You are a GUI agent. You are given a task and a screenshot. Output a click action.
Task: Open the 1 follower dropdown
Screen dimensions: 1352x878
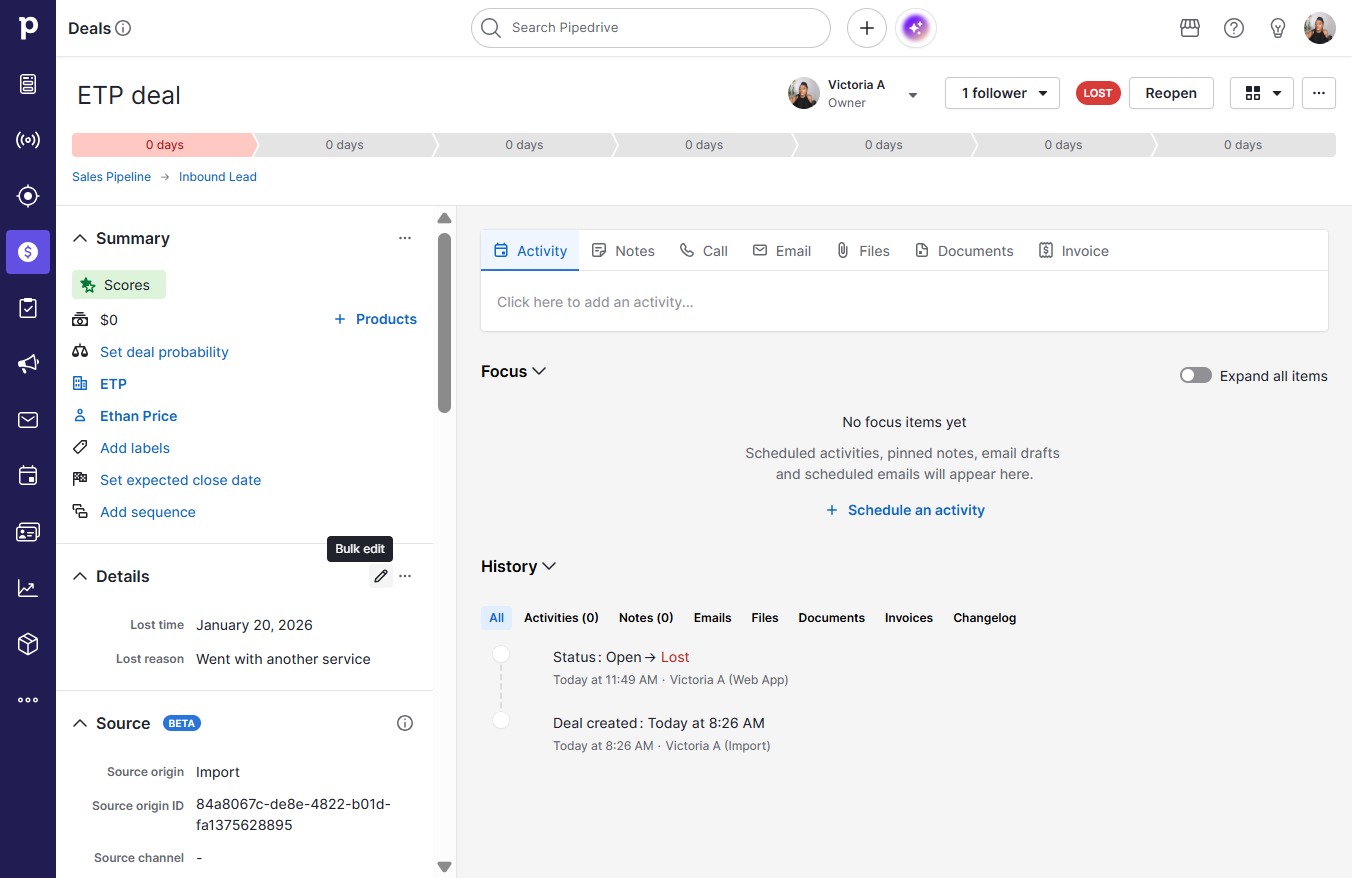point(1002,93)
